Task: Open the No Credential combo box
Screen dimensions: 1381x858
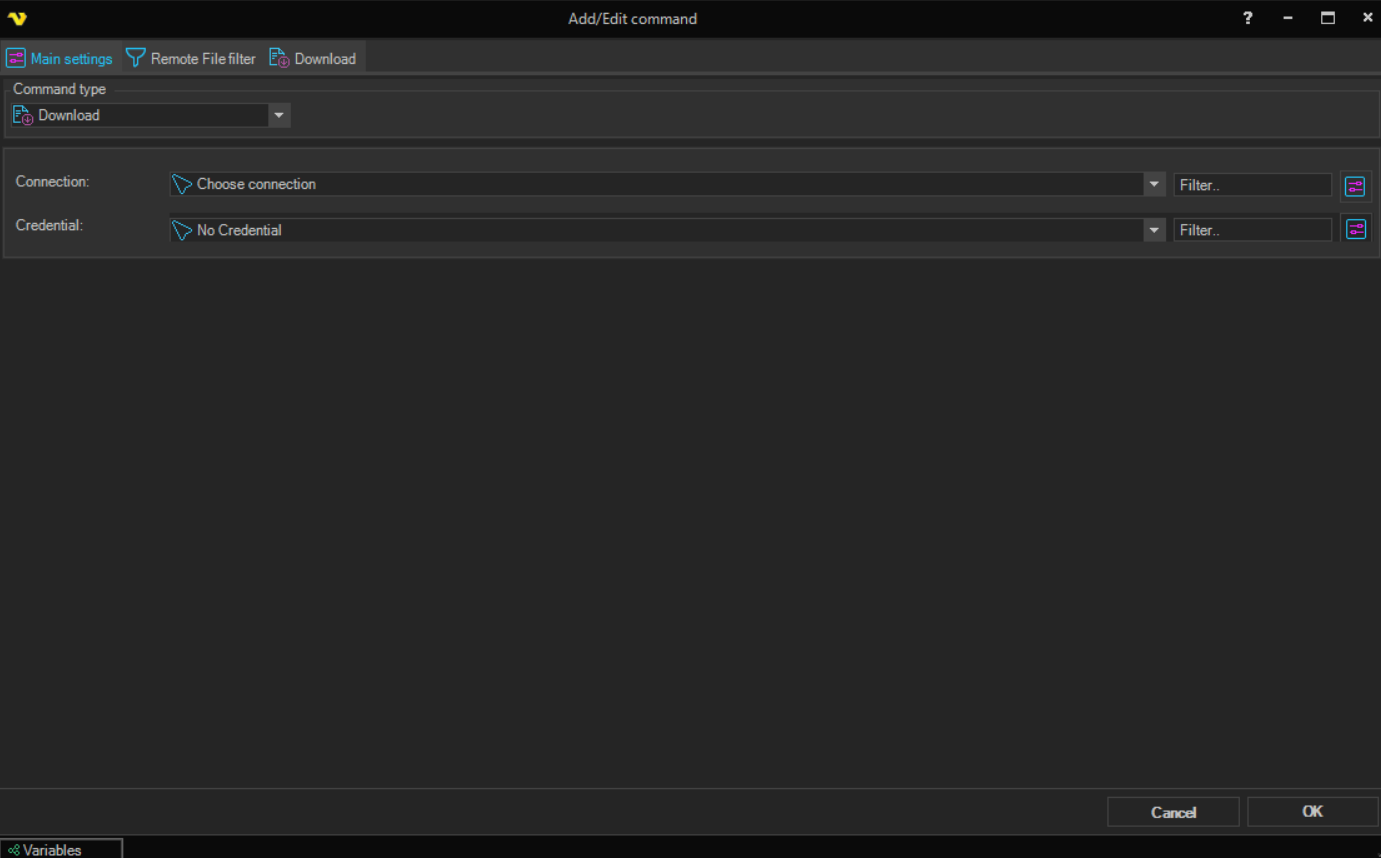Action: (x=656, y=230)
